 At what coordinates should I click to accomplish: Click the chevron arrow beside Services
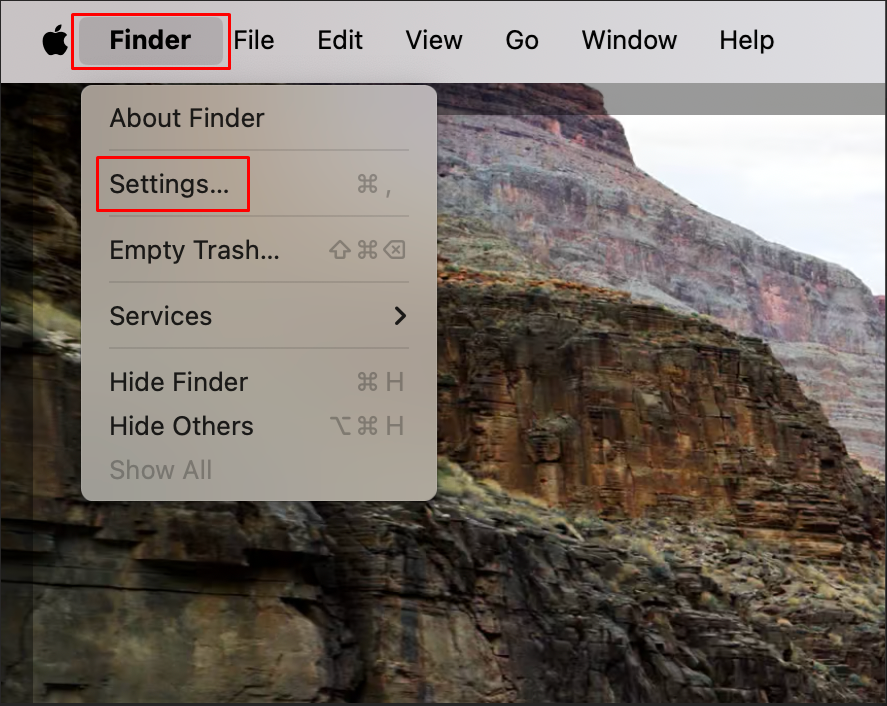401,316
